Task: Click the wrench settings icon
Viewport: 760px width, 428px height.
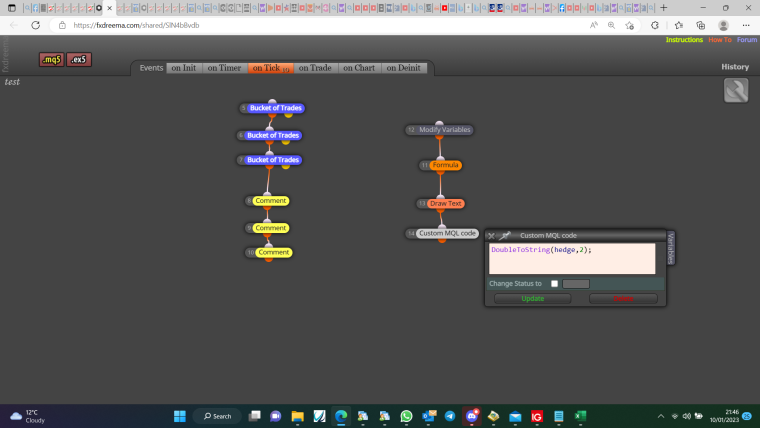Action: point(736,90)
